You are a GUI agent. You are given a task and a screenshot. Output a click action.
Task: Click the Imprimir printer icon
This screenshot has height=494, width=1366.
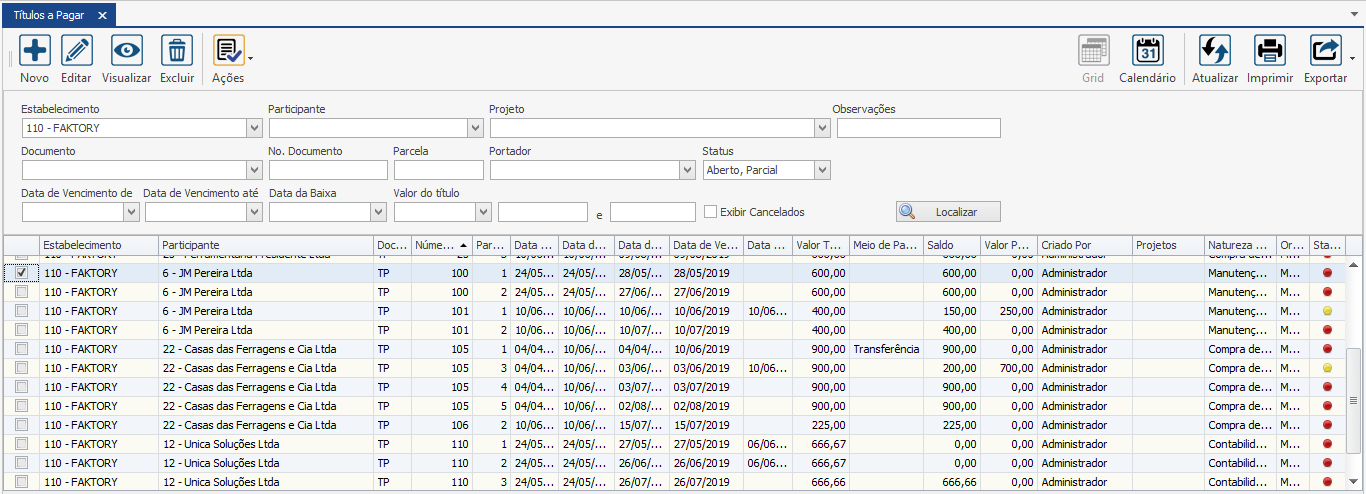(x=1270, y=51)
